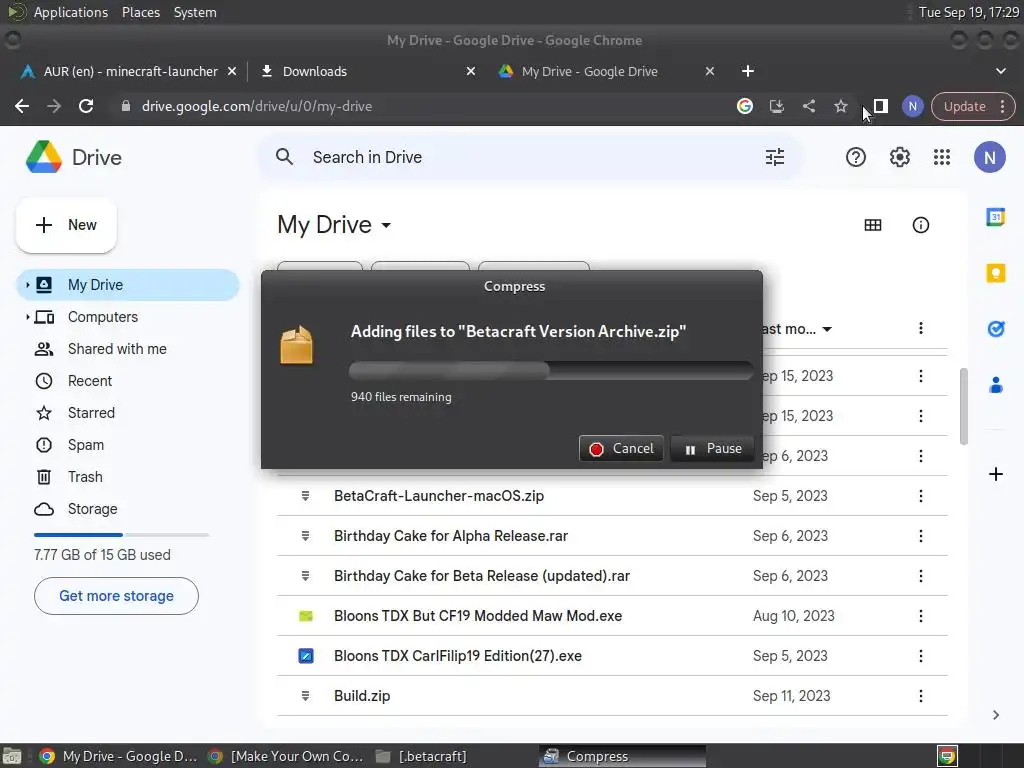Open Google account avatar in Drive
Viewport: 1024px width, 768px height.
click(x=989, y=157)
